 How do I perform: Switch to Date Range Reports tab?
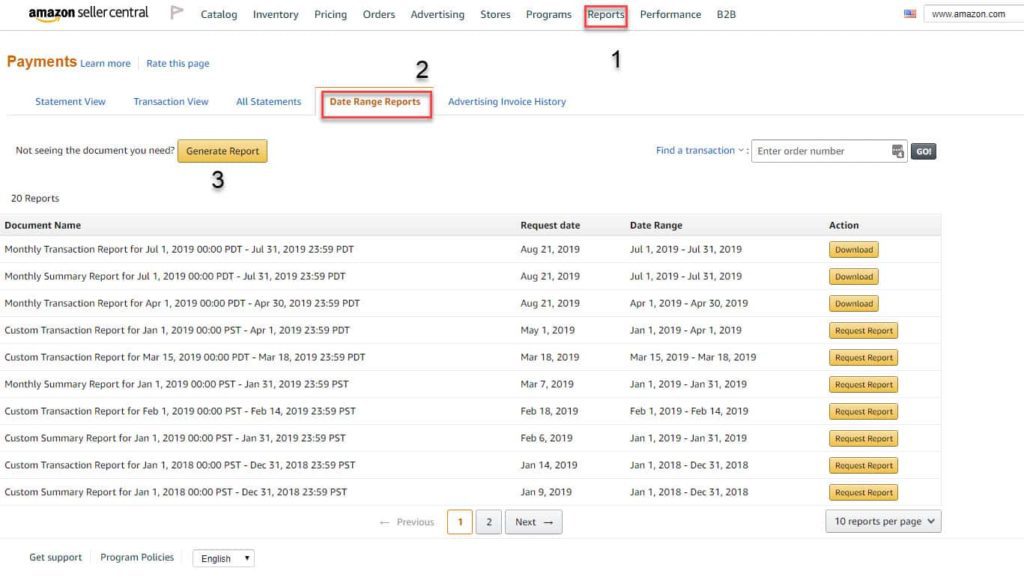click(375, 102)
